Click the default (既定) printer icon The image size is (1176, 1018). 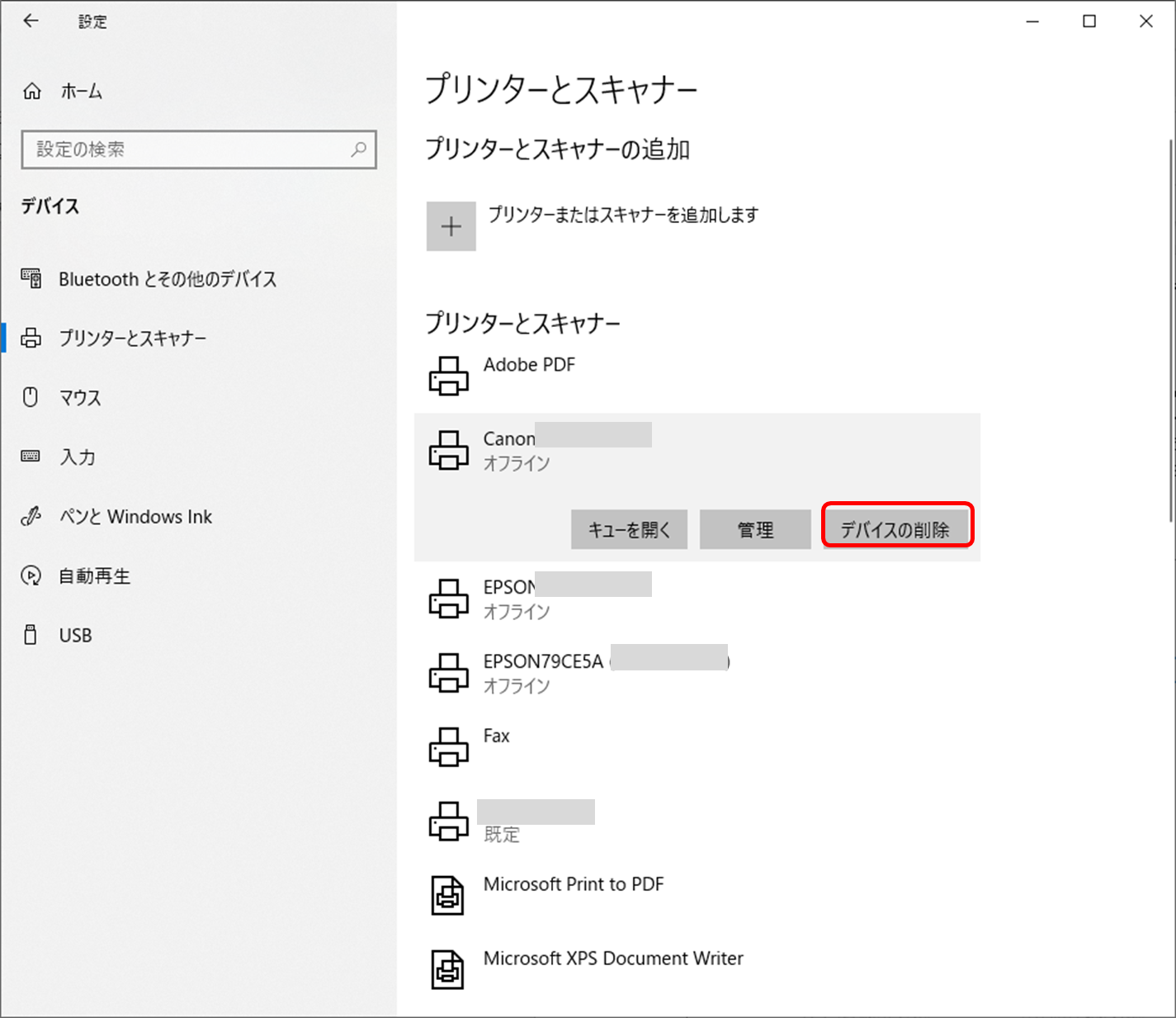[449, 822]
